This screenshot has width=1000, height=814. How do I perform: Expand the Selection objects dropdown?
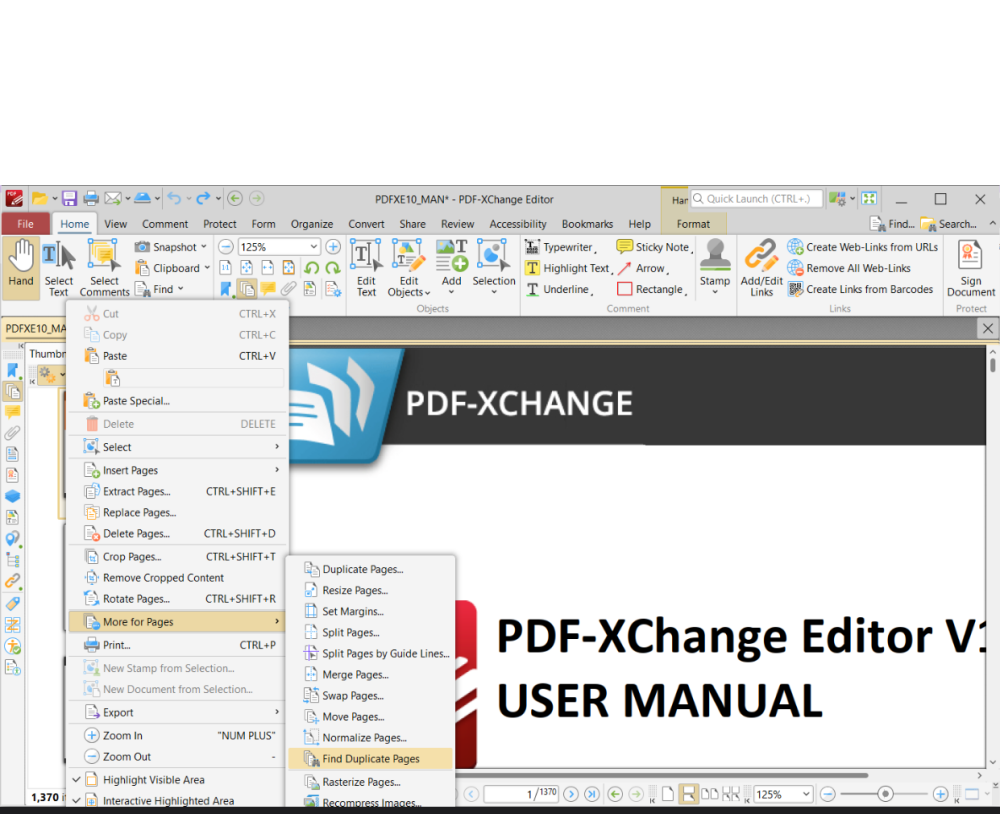coord(494,292)
